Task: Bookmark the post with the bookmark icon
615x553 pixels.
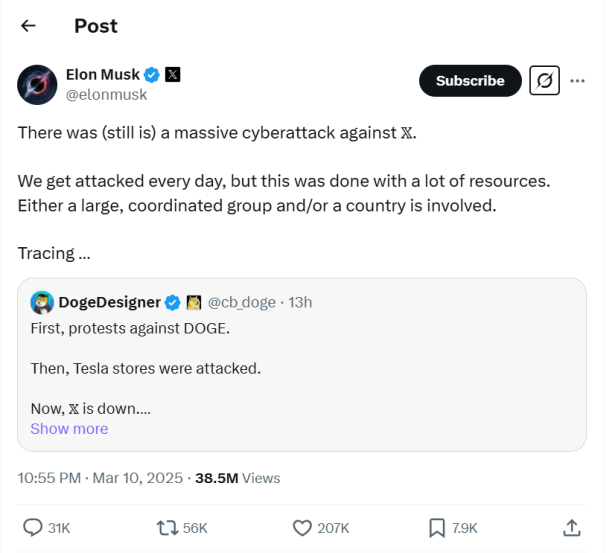Action: pyautogui.click(x=437, y=528)
